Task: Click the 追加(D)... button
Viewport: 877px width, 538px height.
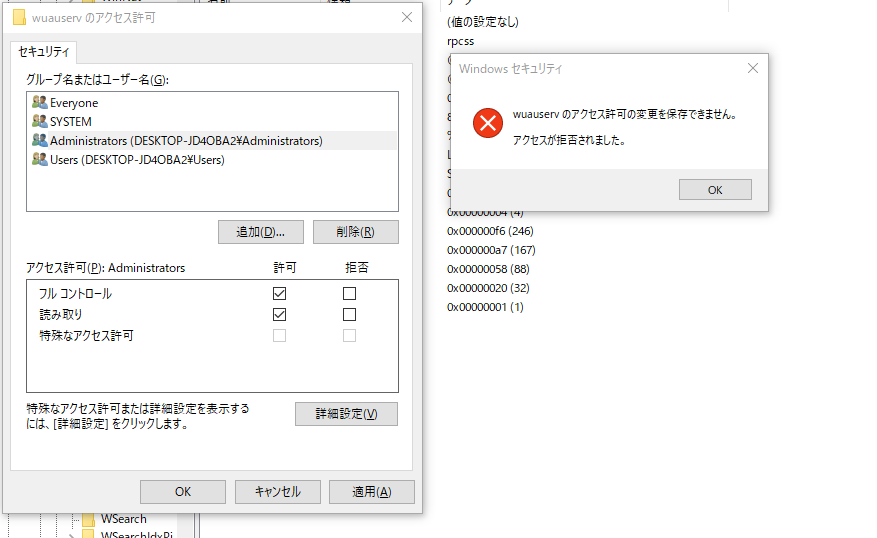Action: 261,232
